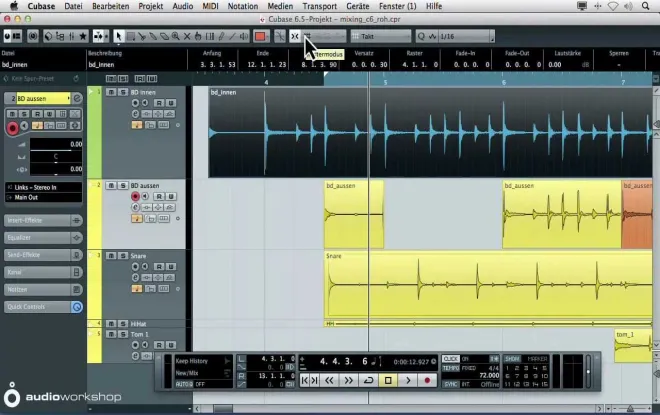Open the Bearbeiten menu

[111, 6]
